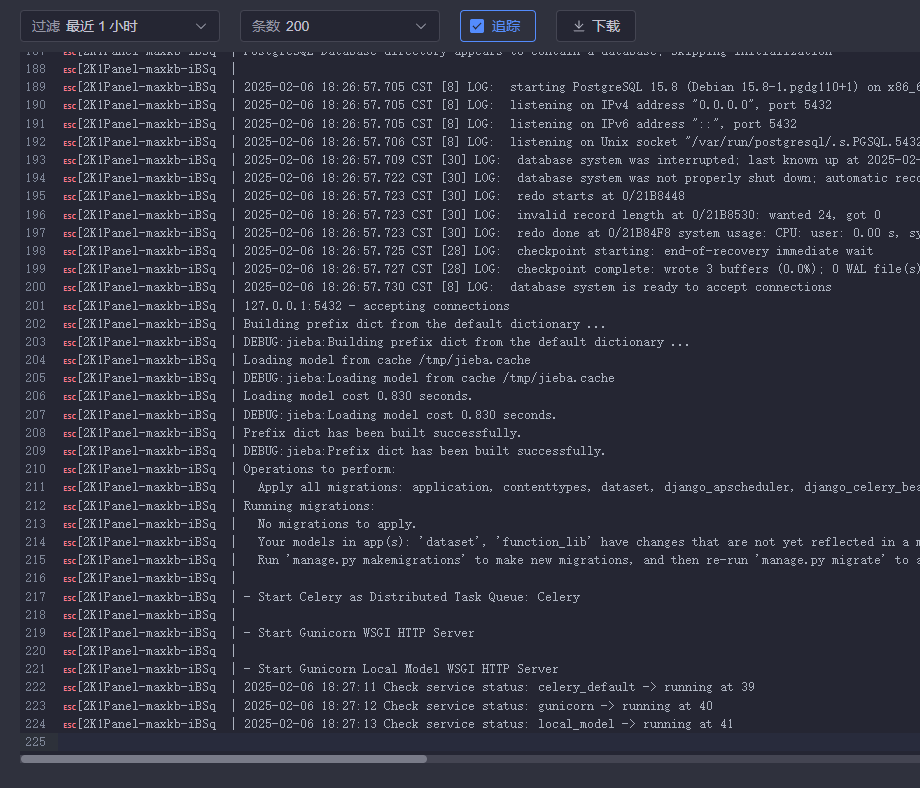
Task: Click line 213 No migrations to apply
Action: (337, 525)
